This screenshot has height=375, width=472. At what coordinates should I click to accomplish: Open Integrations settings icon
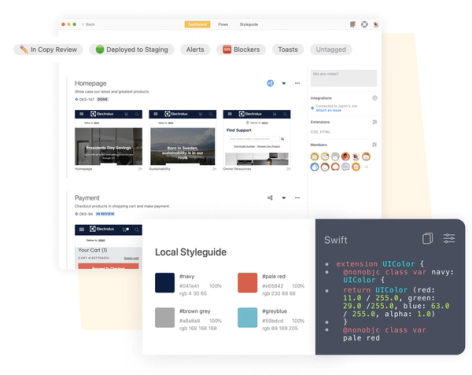(x=375, y=98)
